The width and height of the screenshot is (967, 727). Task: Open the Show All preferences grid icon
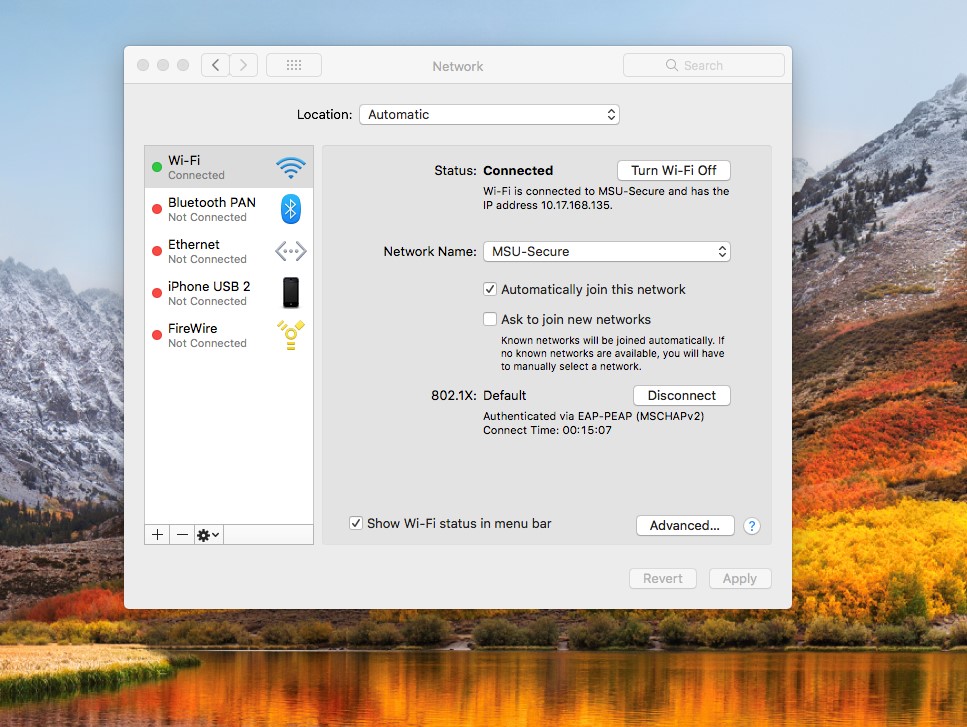click(x=293, y=64)
